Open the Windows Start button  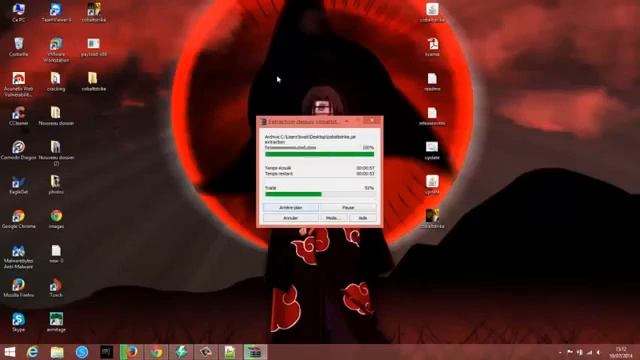pyautogui.click(x=10, y=352)
